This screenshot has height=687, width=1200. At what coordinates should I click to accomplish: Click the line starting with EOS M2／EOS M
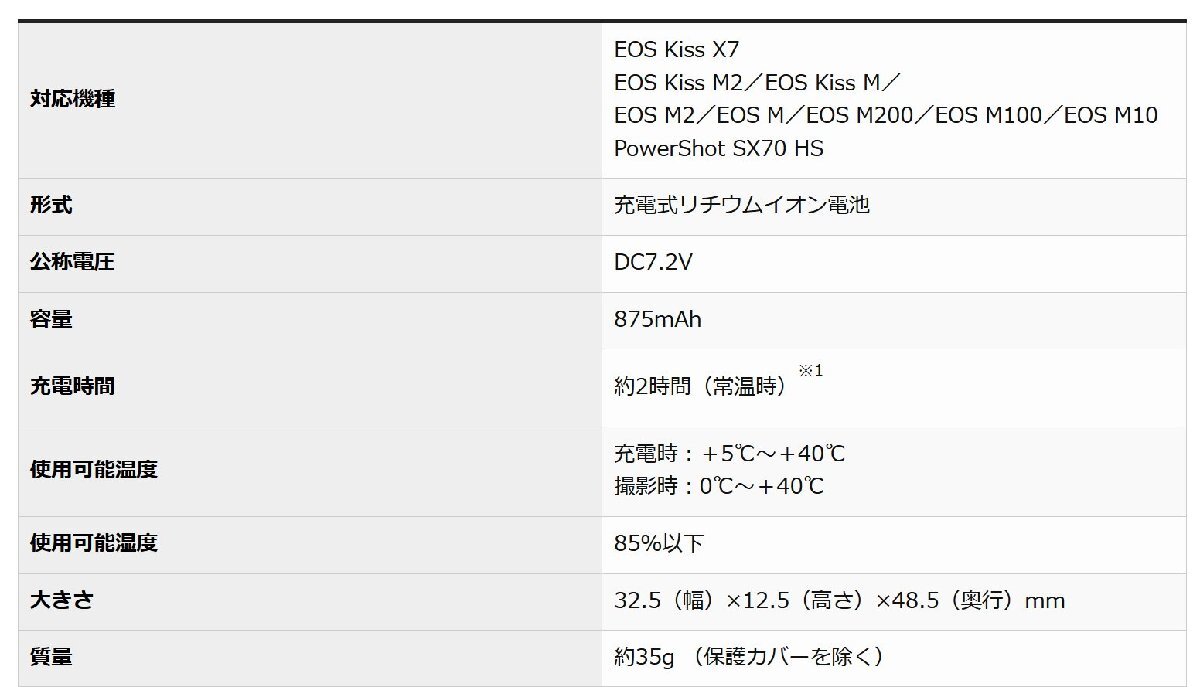(x=885, y=115)
